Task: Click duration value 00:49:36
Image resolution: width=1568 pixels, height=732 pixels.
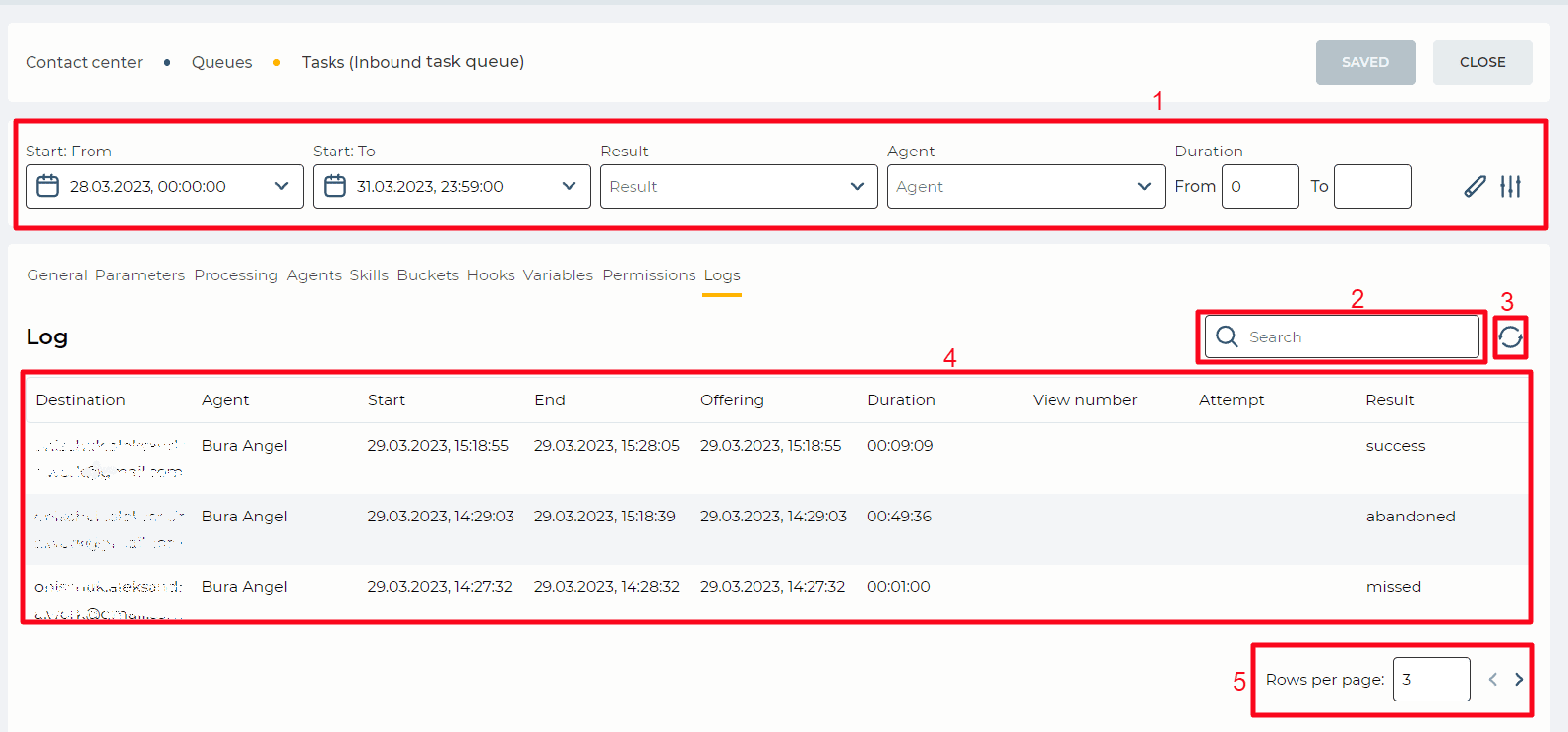Action: [x=899, y=517]
